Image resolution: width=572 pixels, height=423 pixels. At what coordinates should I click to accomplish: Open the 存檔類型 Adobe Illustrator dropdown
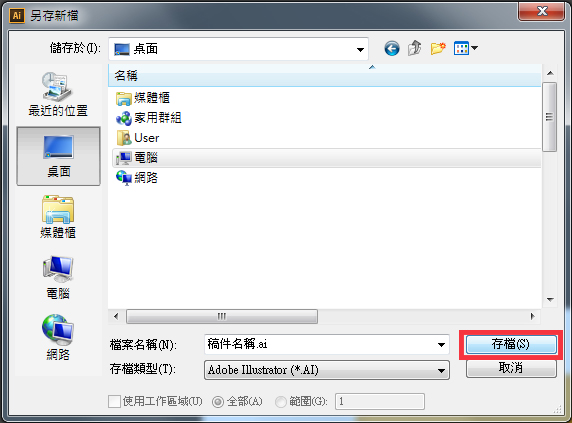point(327,370)
